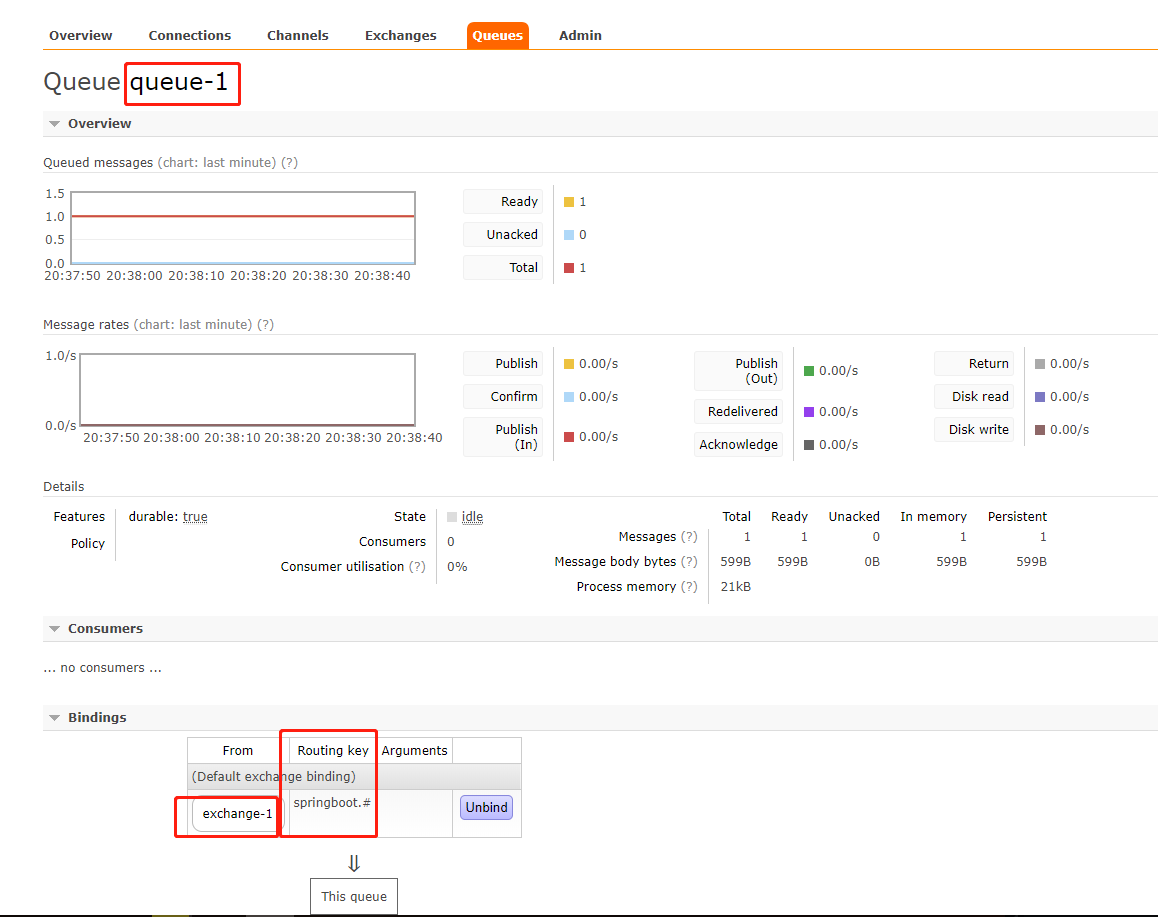Click the yellow Publish rate swatch
Screen dimensions: 1158x917
pyautogui.click(x=569, y=364)
